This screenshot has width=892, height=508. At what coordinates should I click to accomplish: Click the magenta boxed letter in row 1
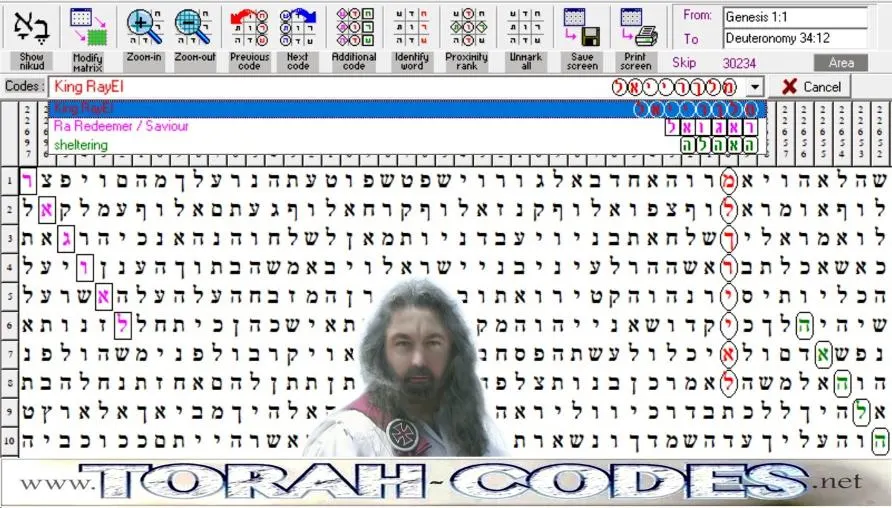pyautogui.click(x=27, y=181)
